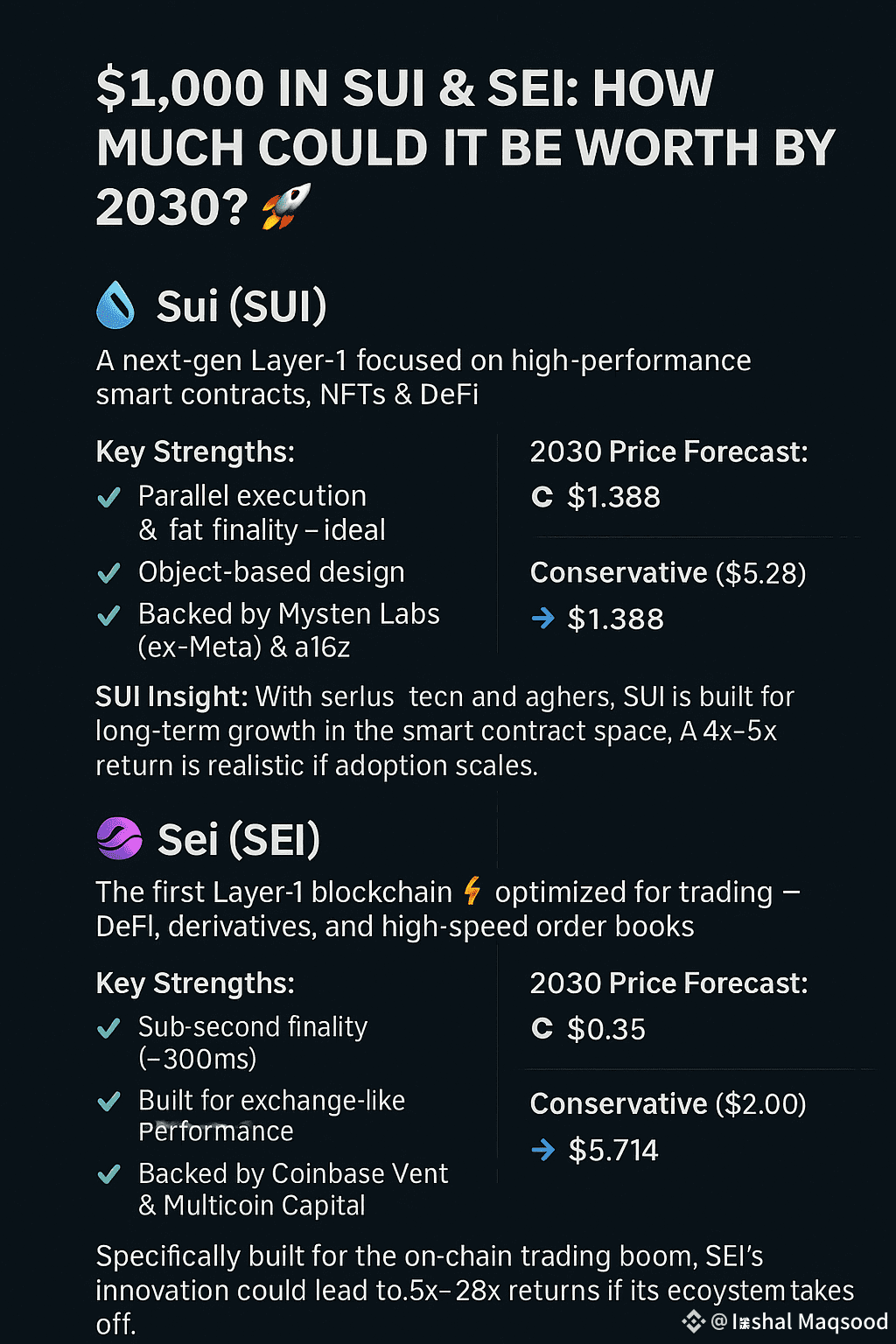Click the checkmark beside Backed by Mysten Labs
896x1344 pixels.
pyautogui.click(x=108, y=616)
